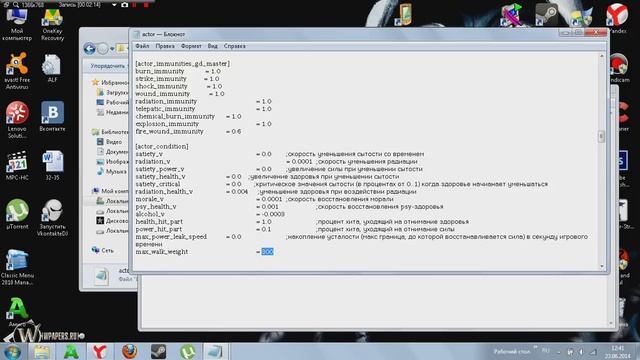Select the OneKey Recovery desktop shortcut
This screenshot has height=360, width=640.
(52, 25)
